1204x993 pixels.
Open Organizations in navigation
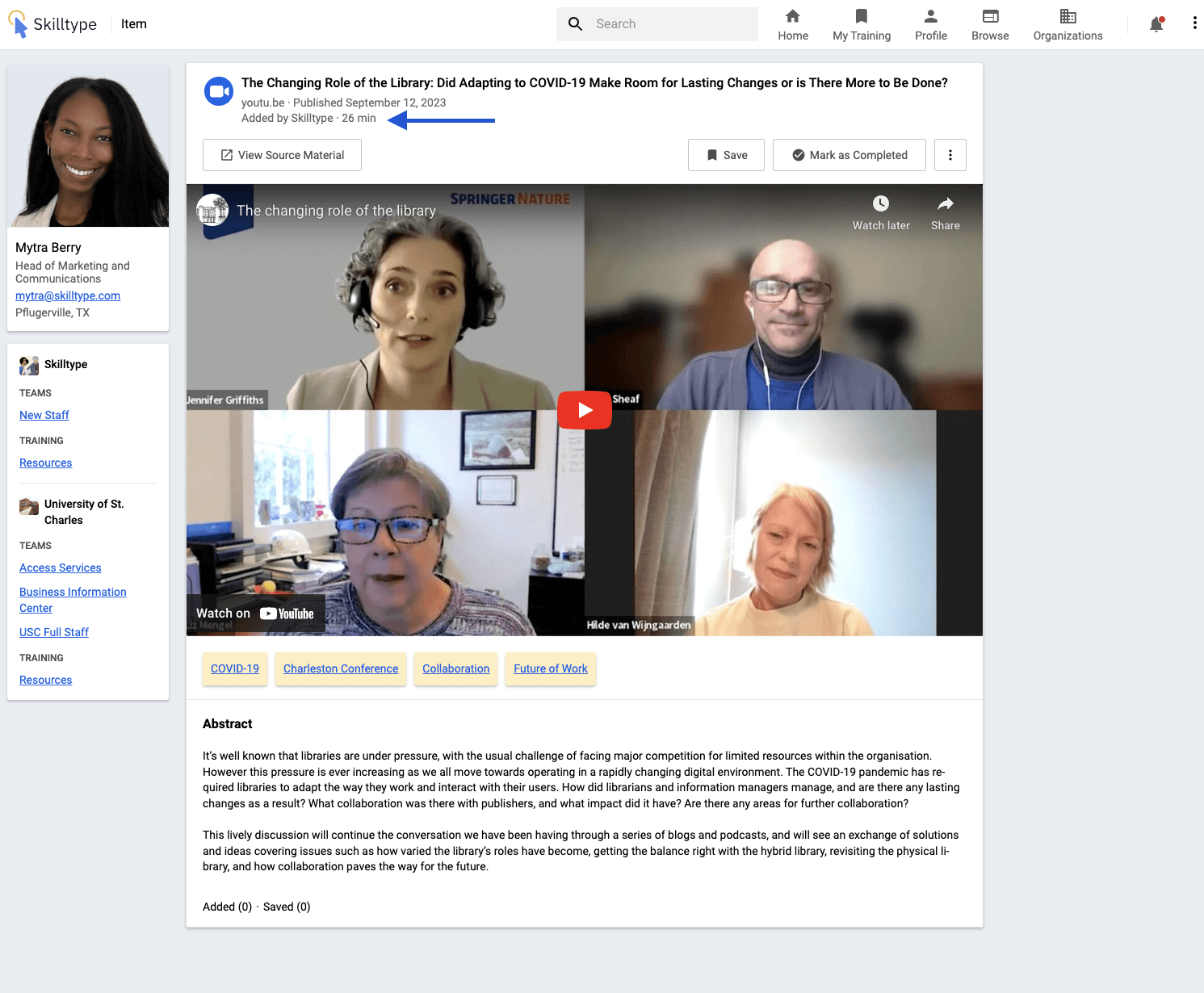1068,25
